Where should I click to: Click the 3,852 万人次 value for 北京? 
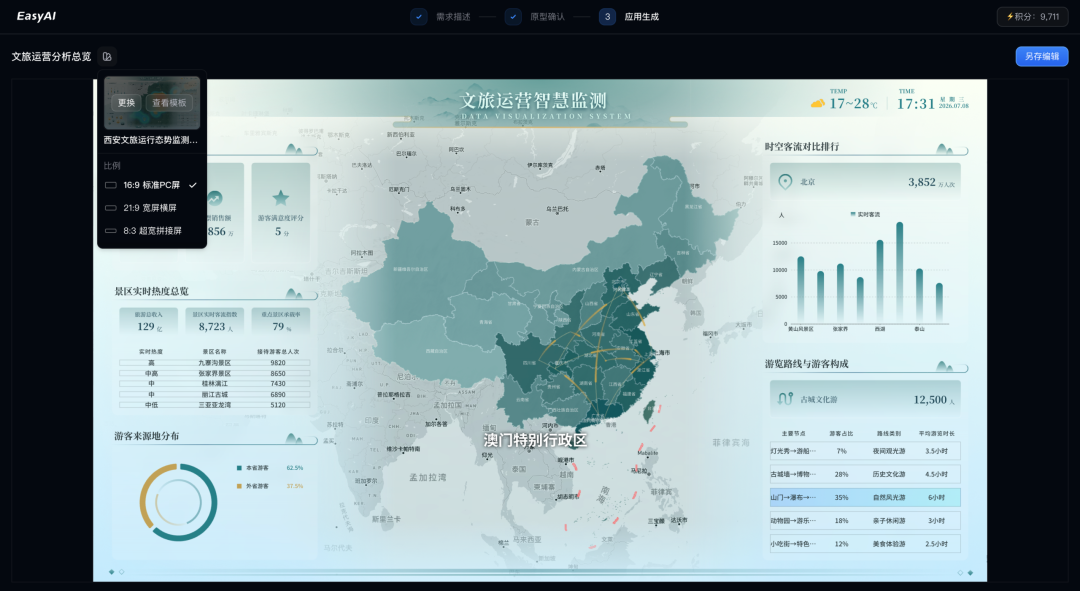pyautogui.click(x=931, y=183)
